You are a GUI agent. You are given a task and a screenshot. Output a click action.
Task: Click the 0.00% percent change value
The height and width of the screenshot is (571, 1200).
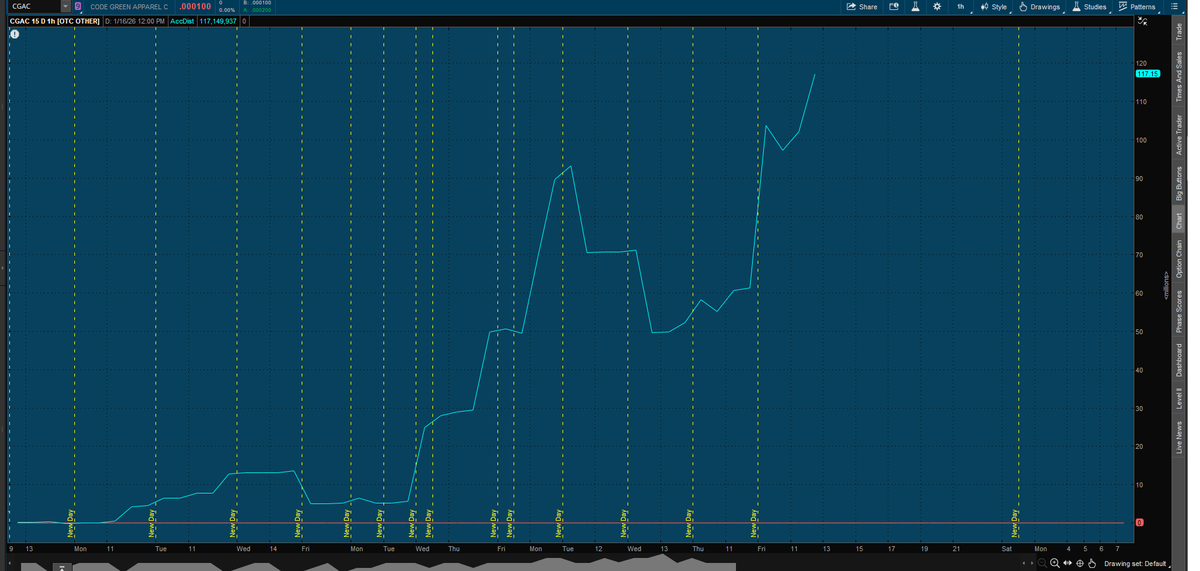pos(227,10)
